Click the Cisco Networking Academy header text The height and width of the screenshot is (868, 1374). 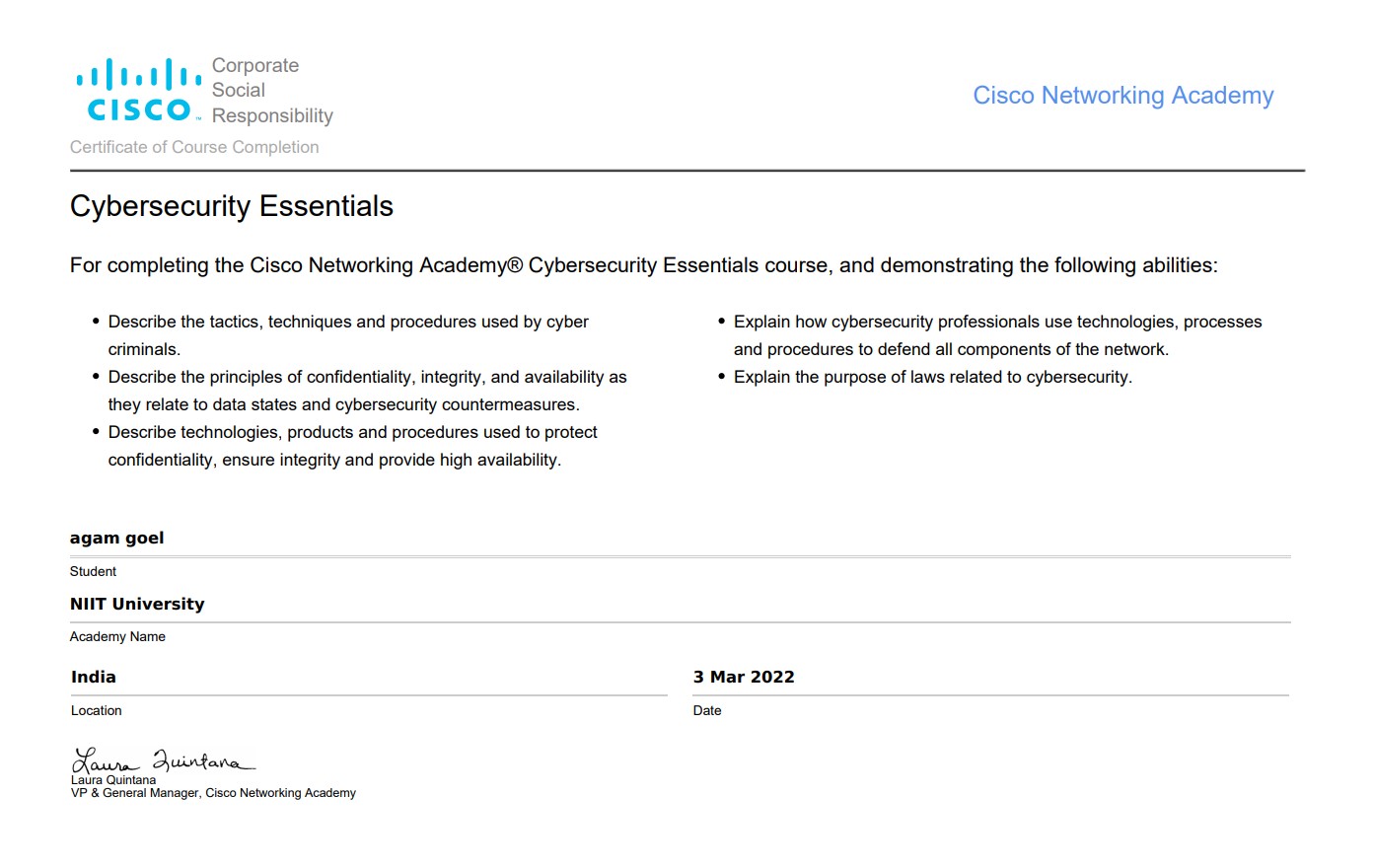coord(1122,96)
